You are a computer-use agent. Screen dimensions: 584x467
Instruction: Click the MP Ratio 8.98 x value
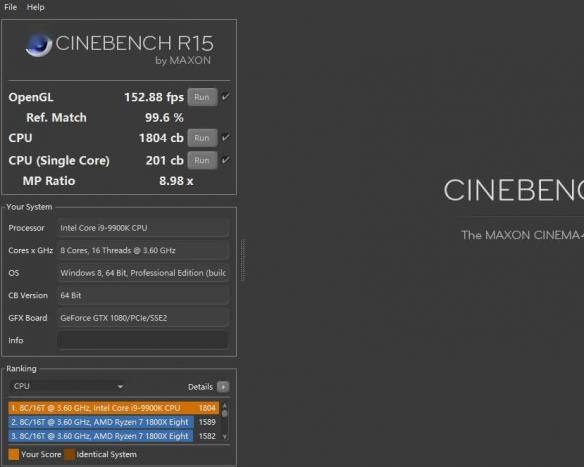point(176,181)
